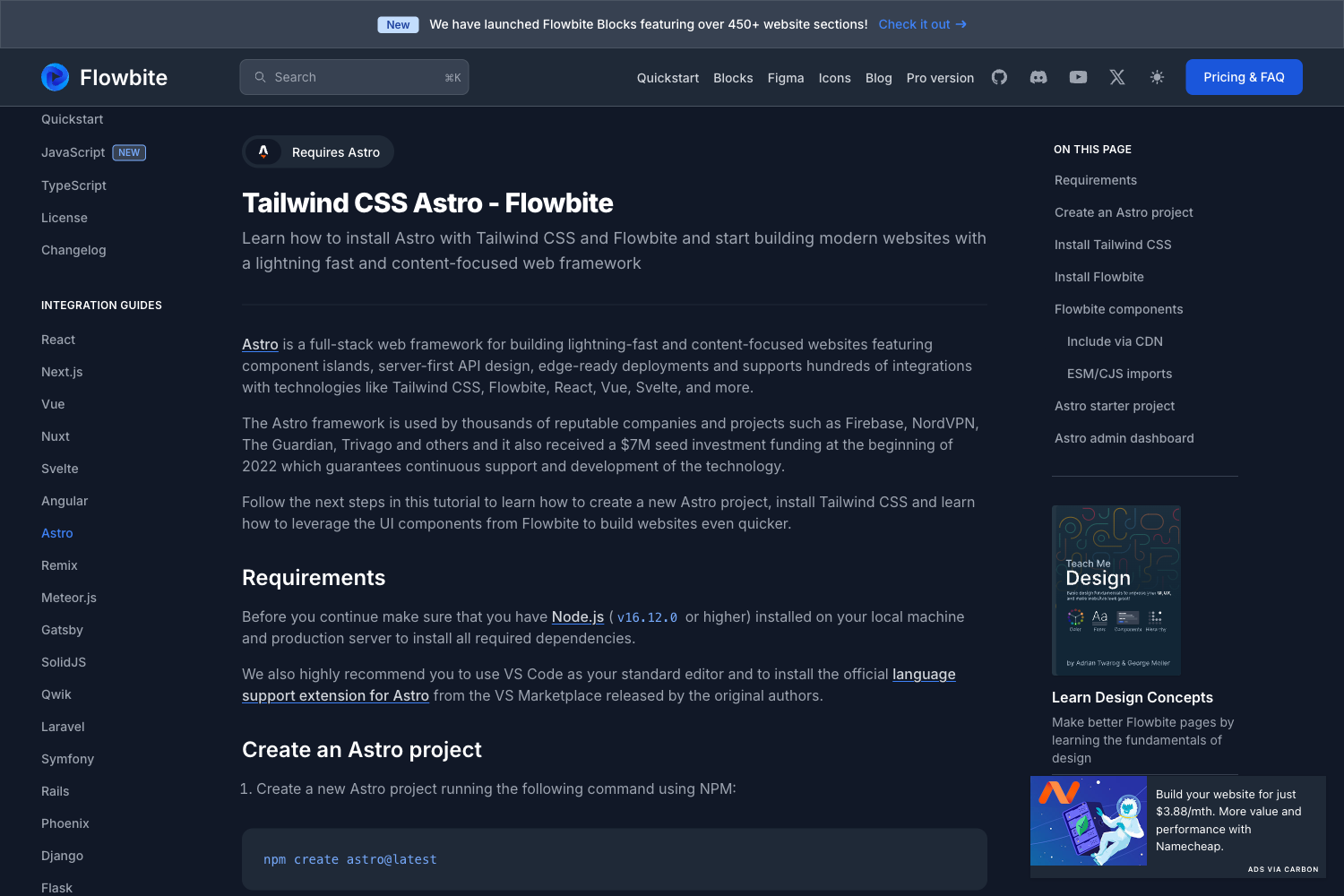Select Svelte in the integration guides sidebar

pos(60,469)
